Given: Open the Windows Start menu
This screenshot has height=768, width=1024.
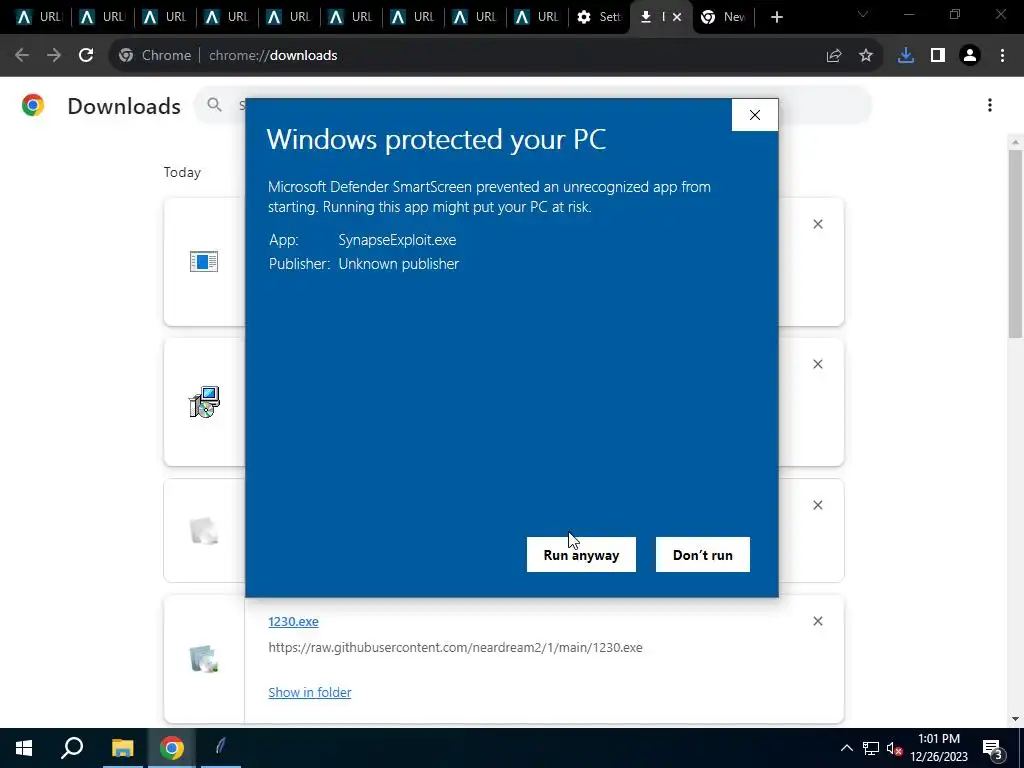Looking at the screenshot, I should tap(24, 748).
